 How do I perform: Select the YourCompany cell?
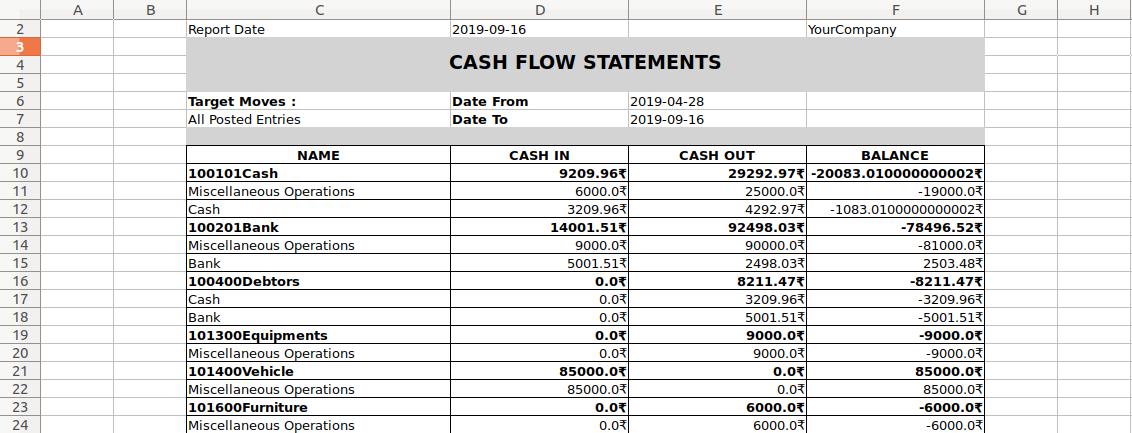pos(895,30)
